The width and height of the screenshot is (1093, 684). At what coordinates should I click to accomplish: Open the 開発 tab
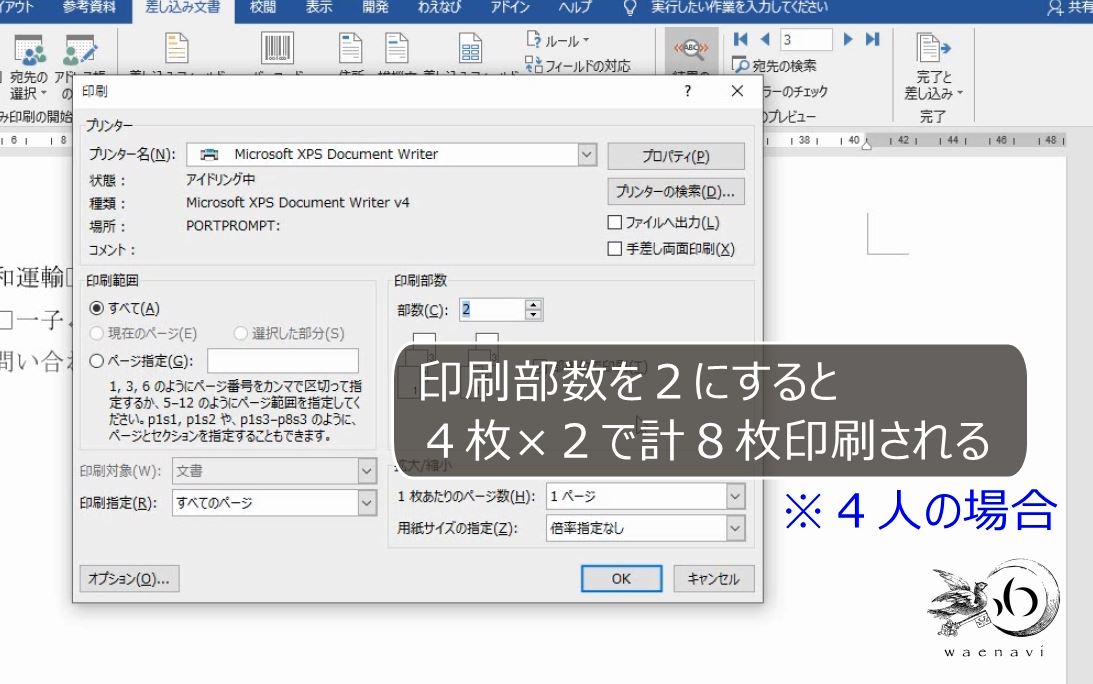(375, 8)
